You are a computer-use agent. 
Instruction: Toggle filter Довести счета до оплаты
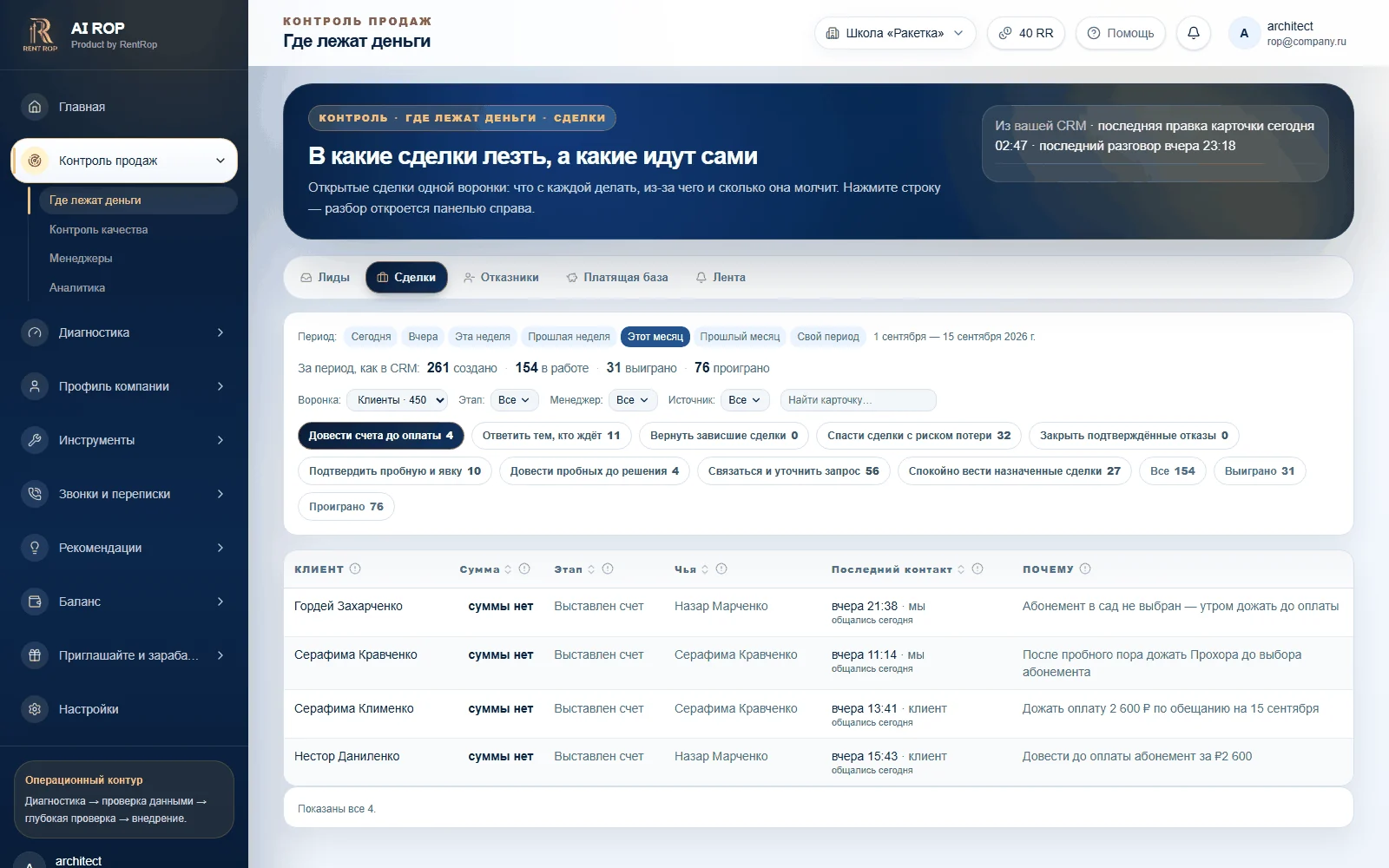coord(381,436)
